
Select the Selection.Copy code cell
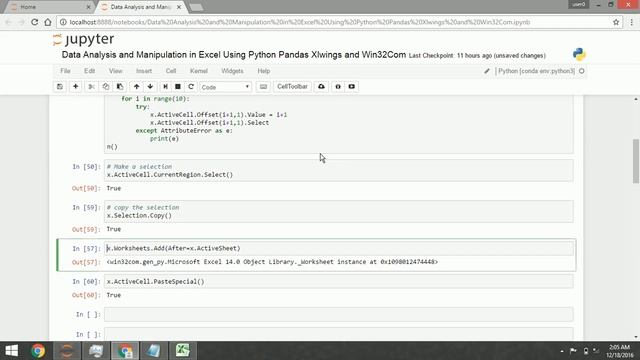pos(338,211)
